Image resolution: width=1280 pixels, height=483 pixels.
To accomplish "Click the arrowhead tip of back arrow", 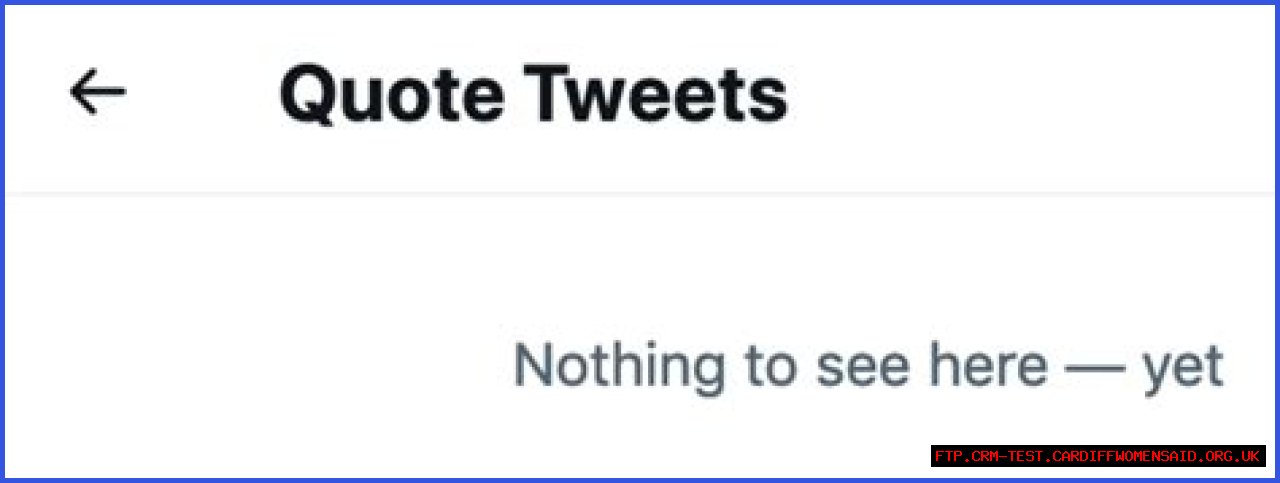I will click(73, 93).
